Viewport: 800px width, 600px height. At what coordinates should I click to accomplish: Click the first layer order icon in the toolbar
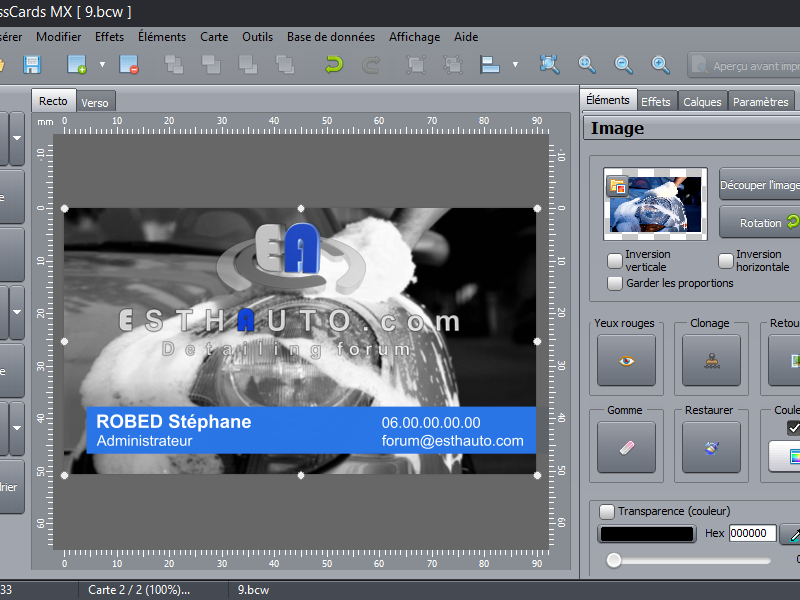pyautogui.click(x=174, y=65)
